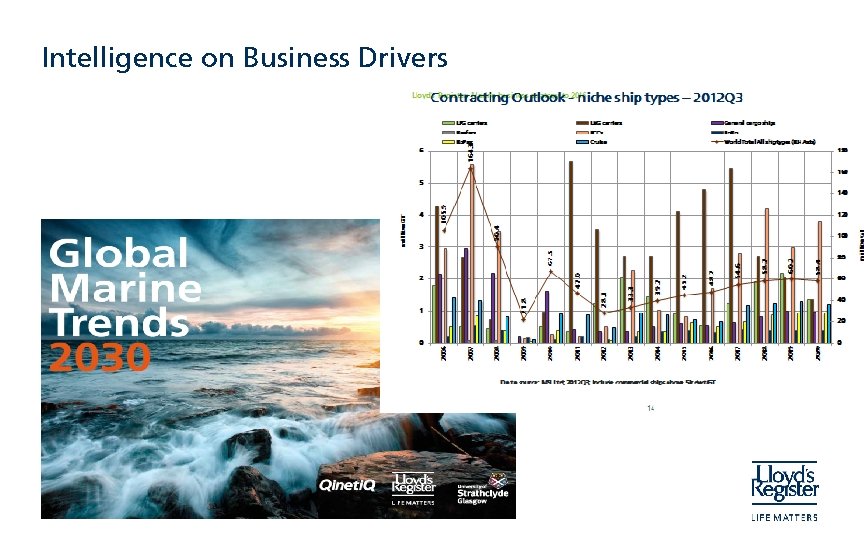The image size is (864, 540).
Task: Click the bar chart plot area
Action: (x=630, y=247)
